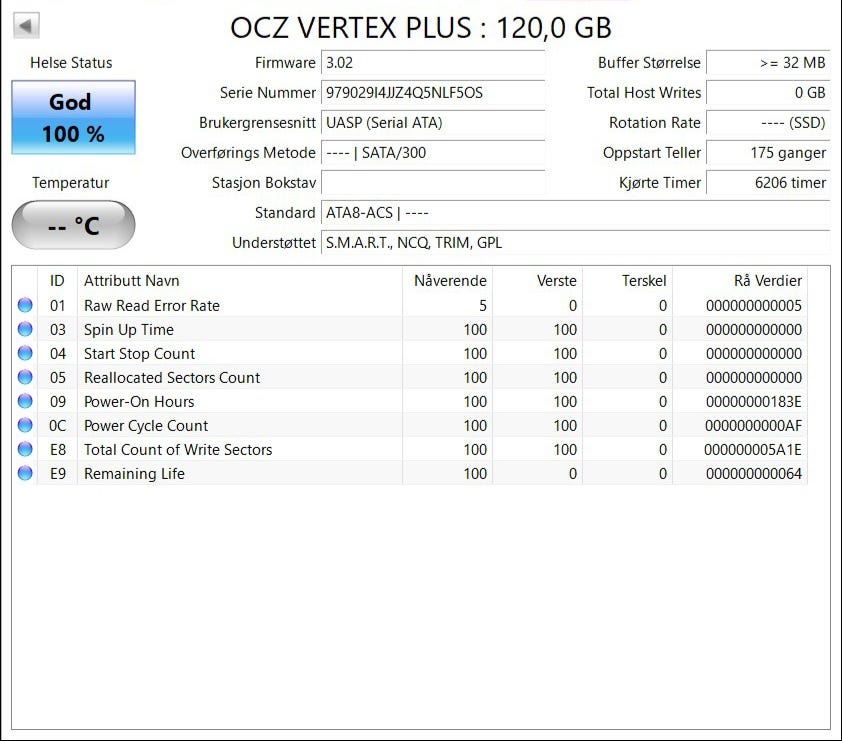Click the ID cell E8
The image size is (842, 741).
click(x=57, y=449)
